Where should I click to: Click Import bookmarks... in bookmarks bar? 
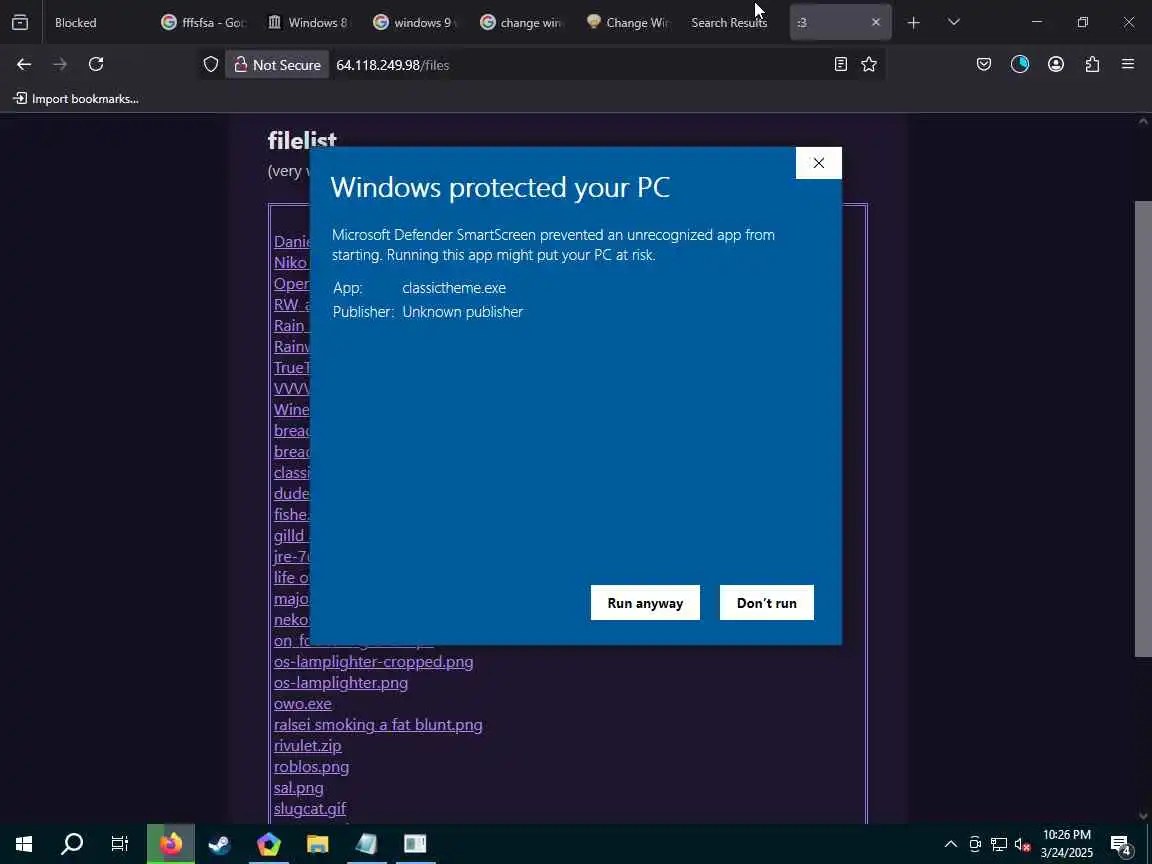(x=76, y=98)
